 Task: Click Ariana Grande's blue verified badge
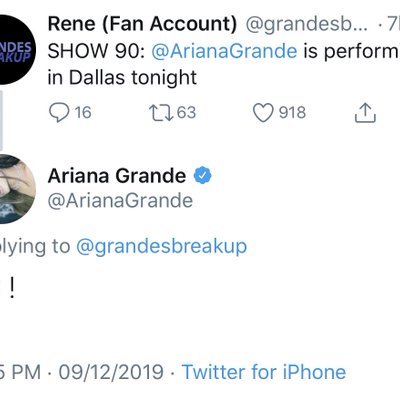pos(203,175)
